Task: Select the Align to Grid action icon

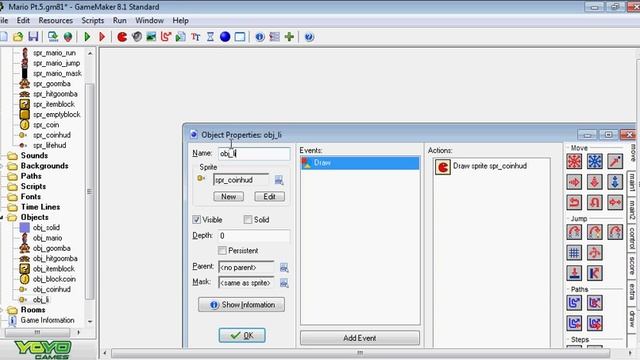Action: click(x=574, y=253)
